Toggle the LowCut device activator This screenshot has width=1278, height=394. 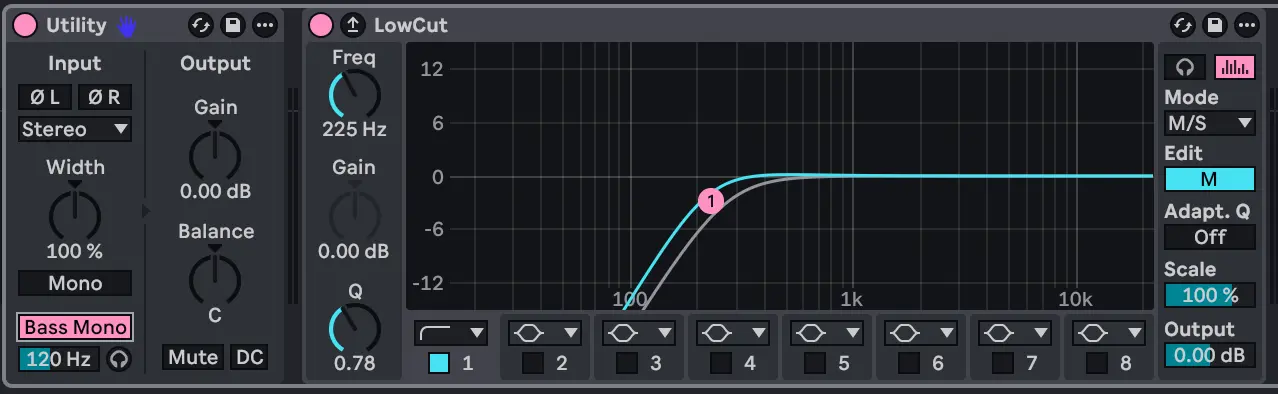coord(321,25)
